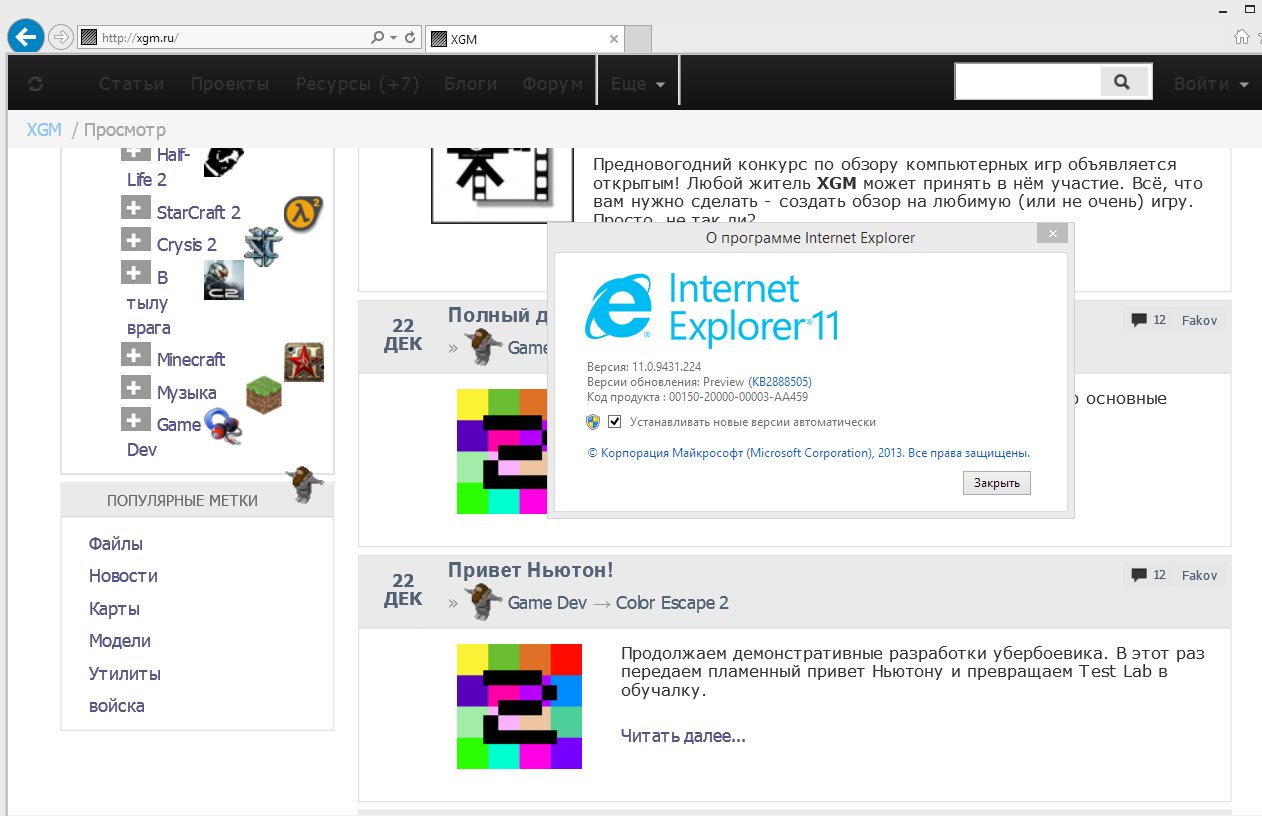Expand the В тылу врага category
The image size is (1262, 816).
click(x=136, y=271)
